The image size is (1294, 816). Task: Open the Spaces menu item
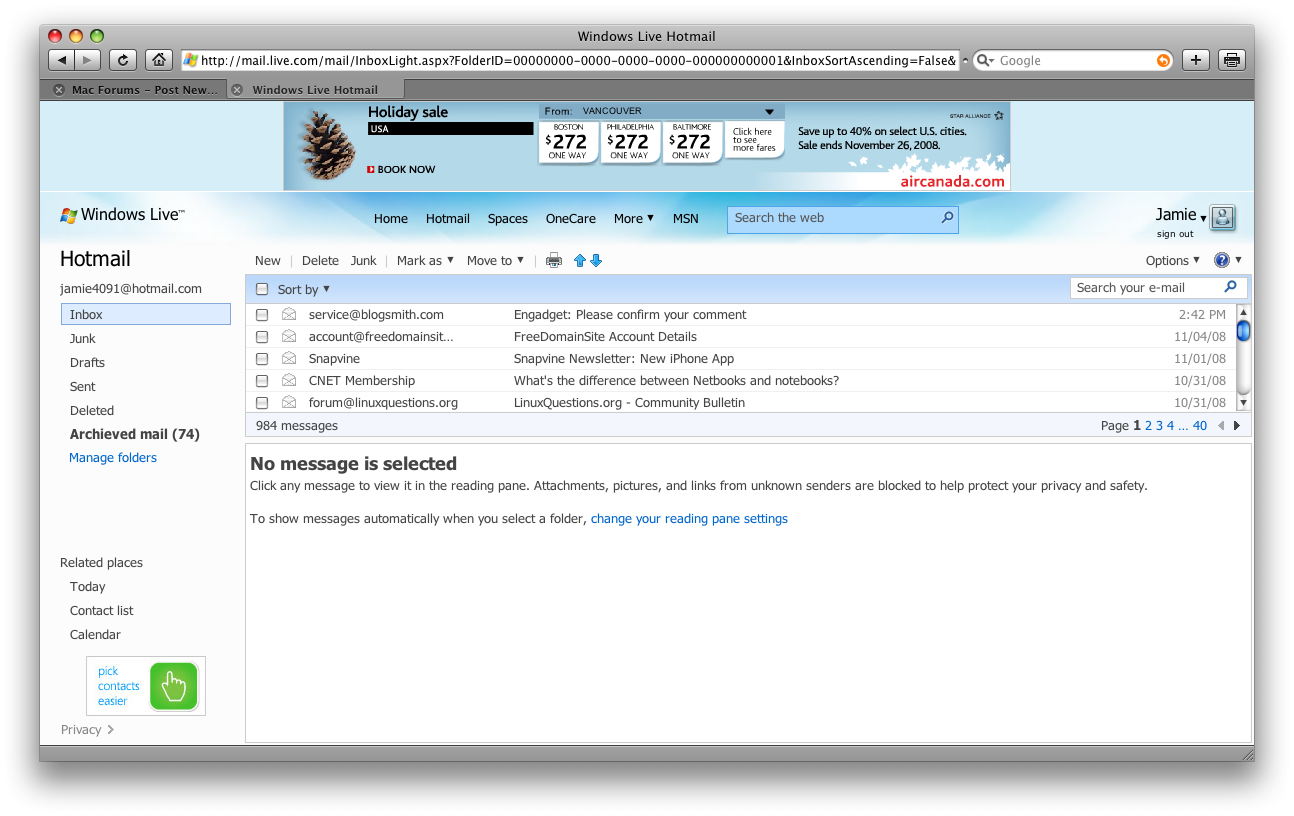point(508,218)
